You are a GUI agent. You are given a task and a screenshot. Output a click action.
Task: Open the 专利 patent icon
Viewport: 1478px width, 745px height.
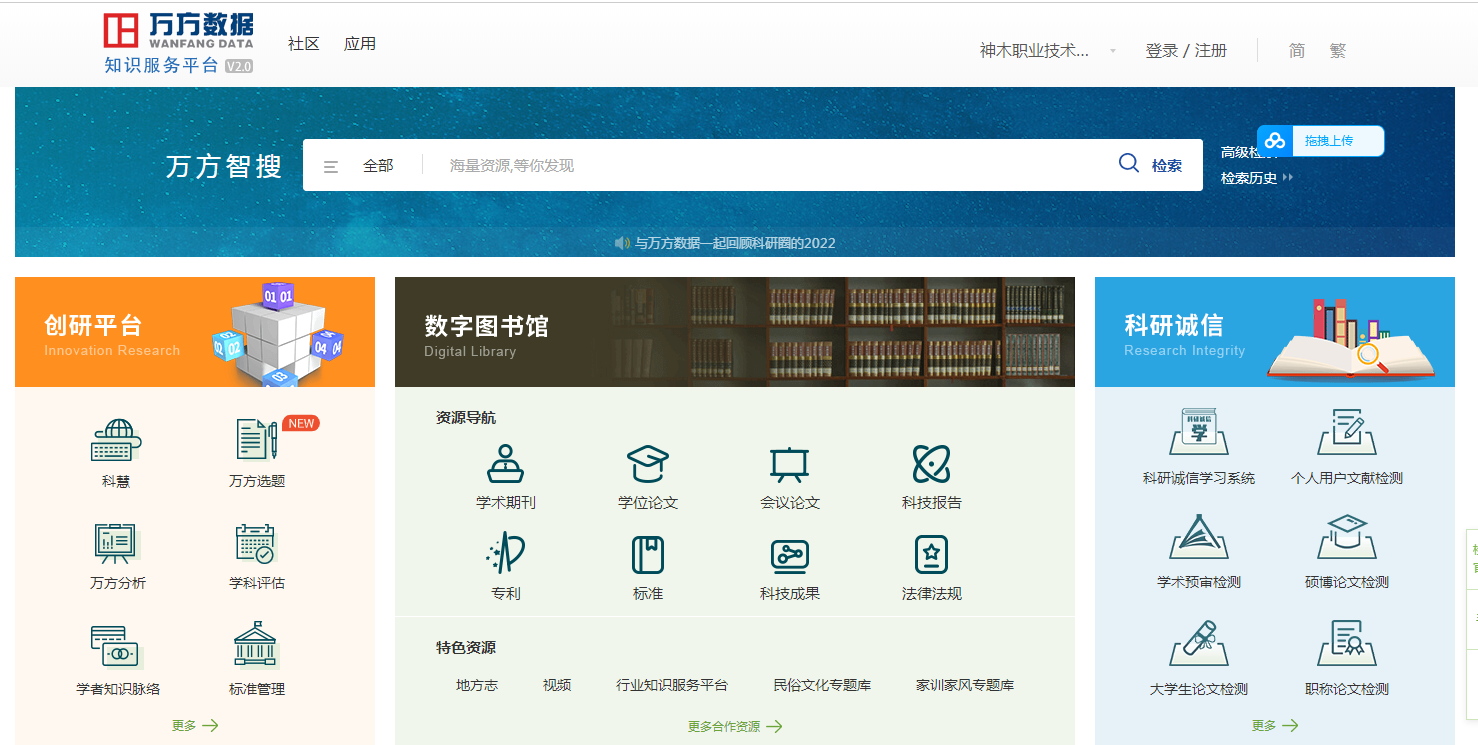click(x=505, y=554)
